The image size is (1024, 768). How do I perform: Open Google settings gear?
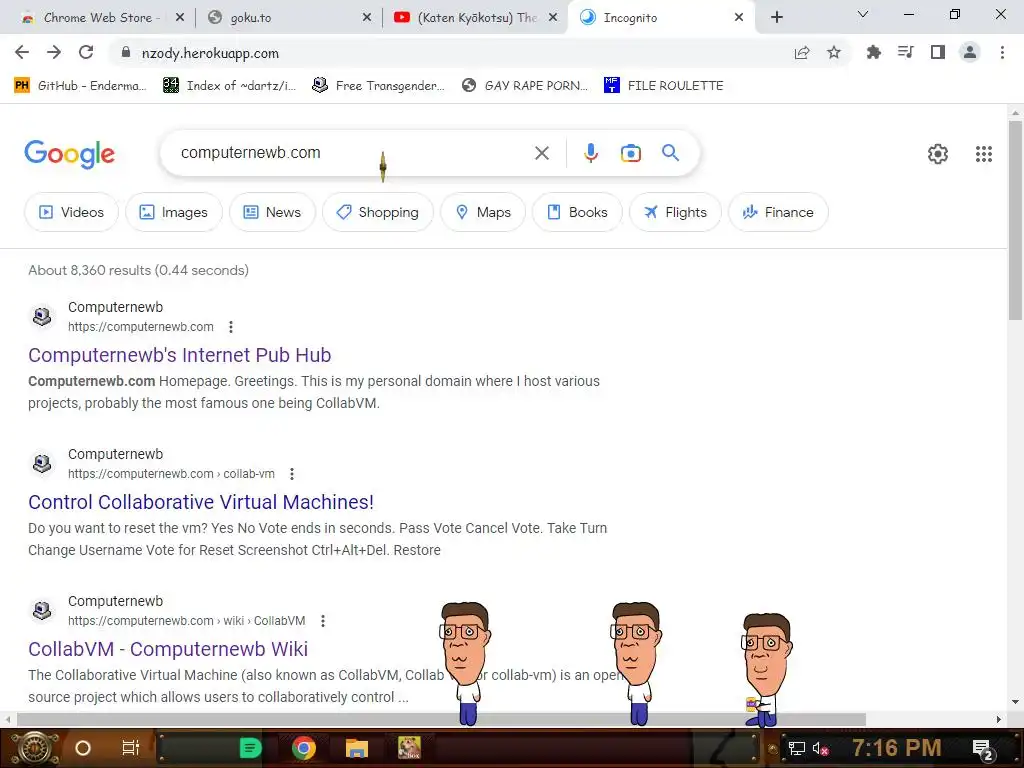[x=938, y=154]
